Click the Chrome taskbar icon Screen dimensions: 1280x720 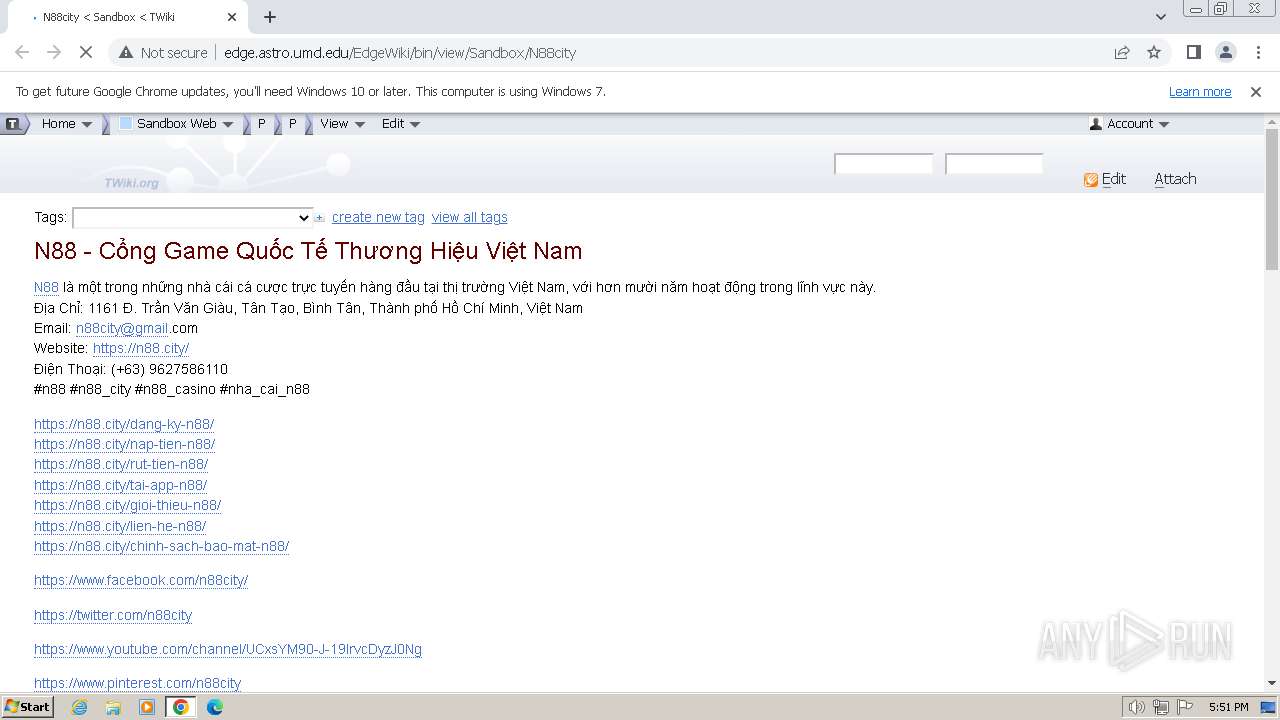181,707
